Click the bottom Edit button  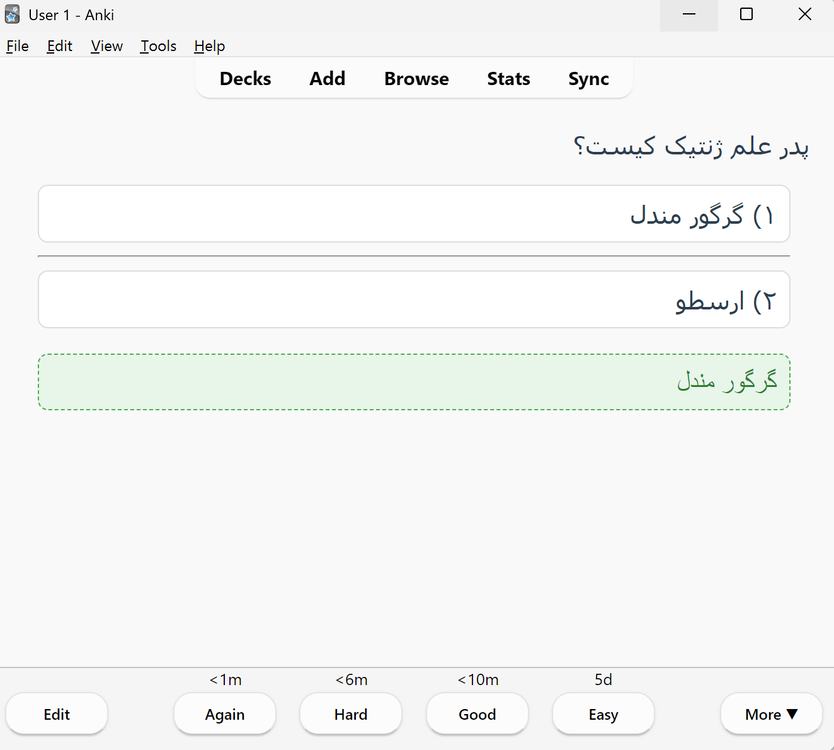click(x=57, y=714)
